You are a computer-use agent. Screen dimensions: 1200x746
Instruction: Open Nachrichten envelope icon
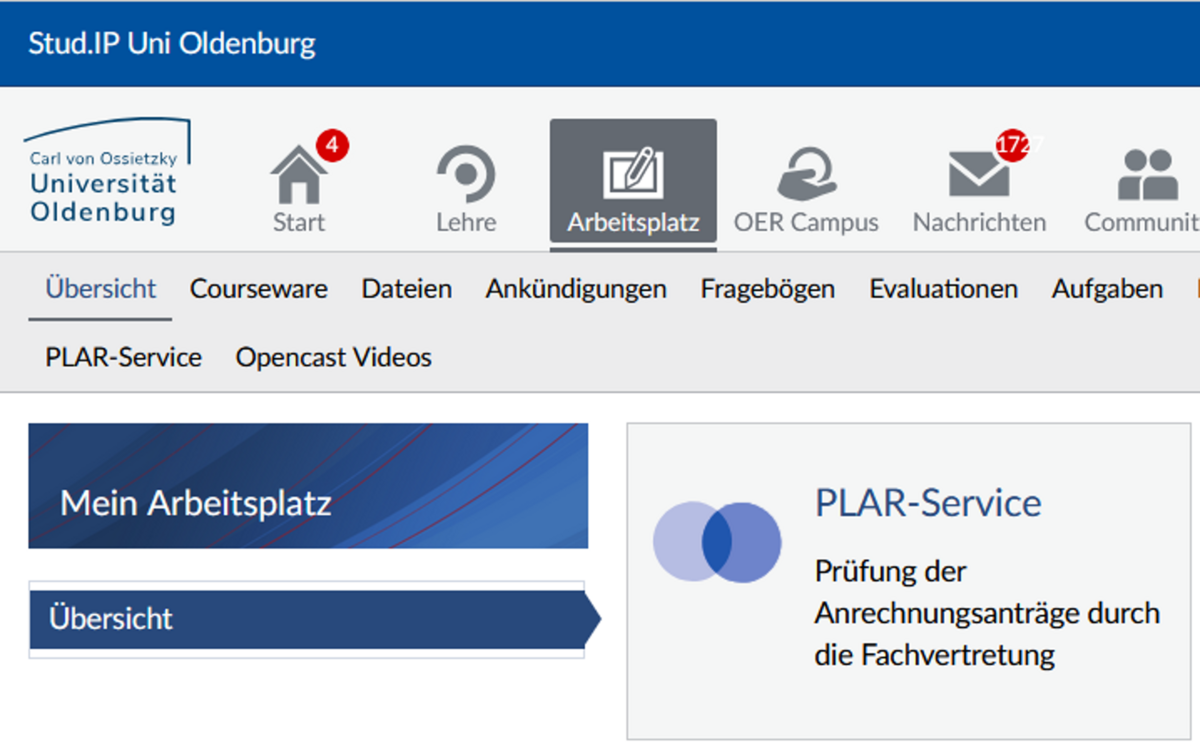(x=978, y=177)
